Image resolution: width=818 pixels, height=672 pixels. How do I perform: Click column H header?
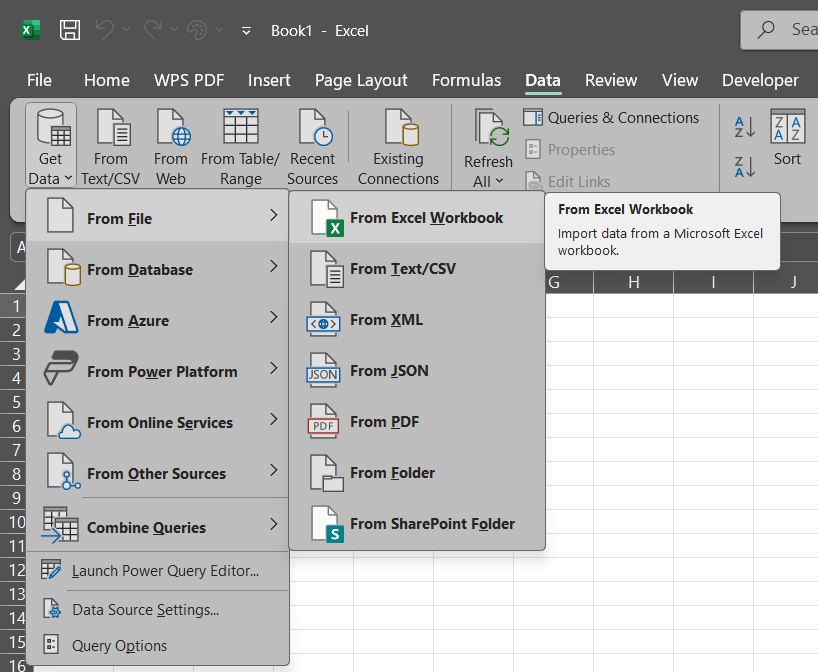point(633,282)
